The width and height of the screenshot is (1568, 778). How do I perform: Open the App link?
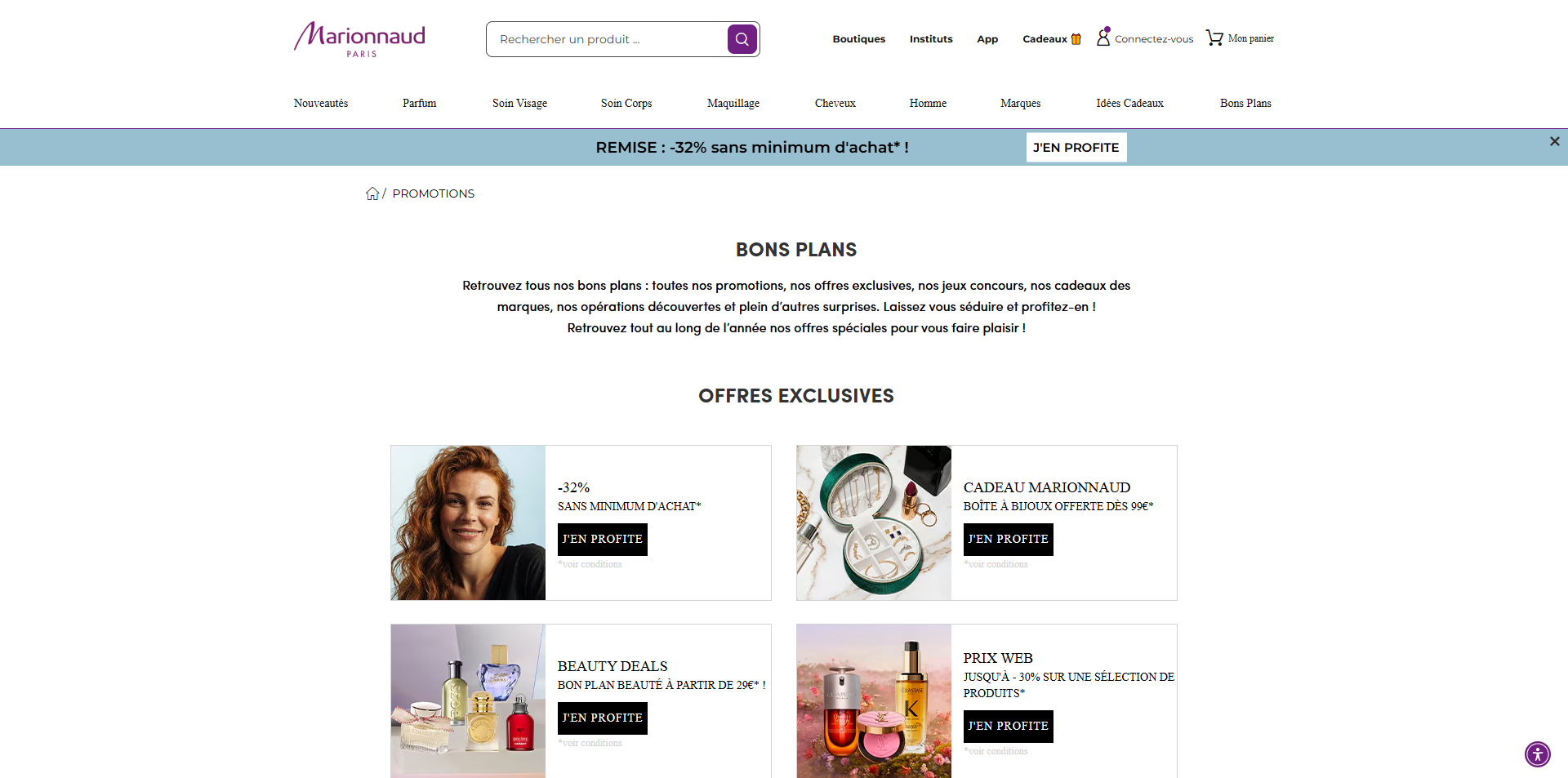[987, 39]
